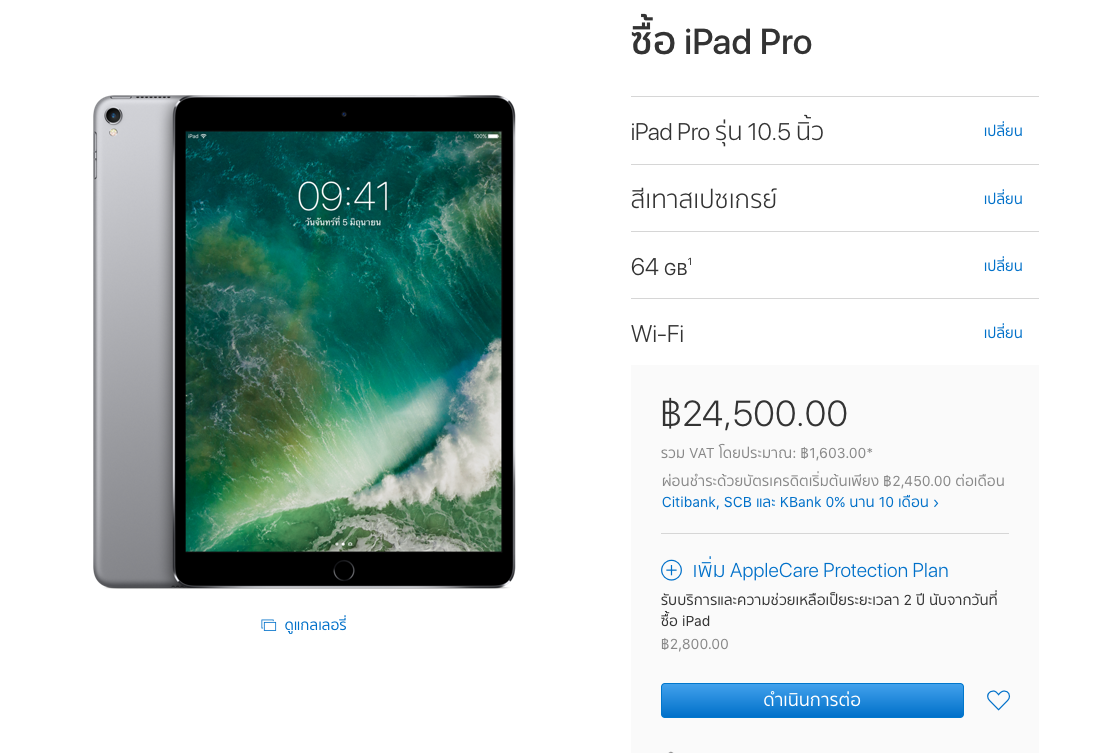Click the blue ดำเนินการต่อ button
Viewport: 1112px width, 753px height.
812,701
